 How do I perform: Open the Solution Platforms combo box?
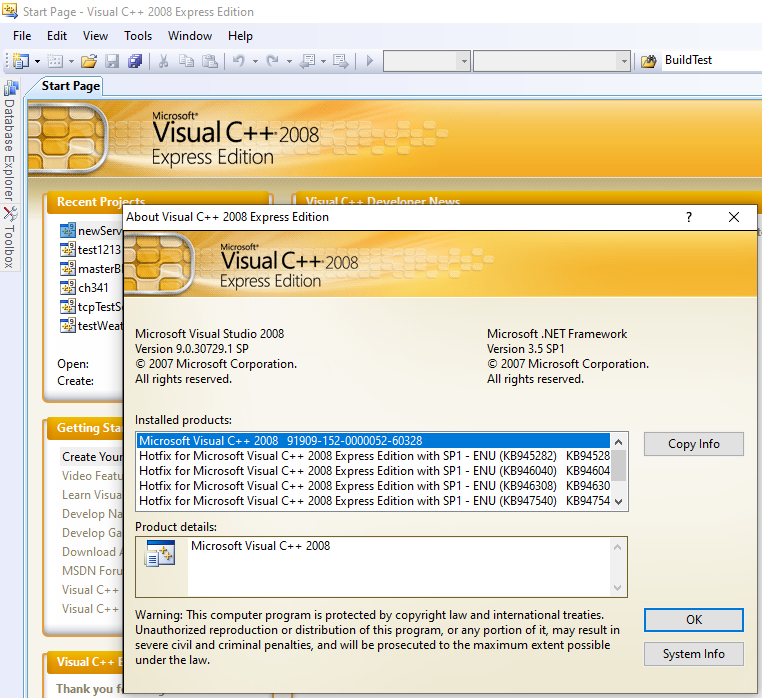coord(552,61)
